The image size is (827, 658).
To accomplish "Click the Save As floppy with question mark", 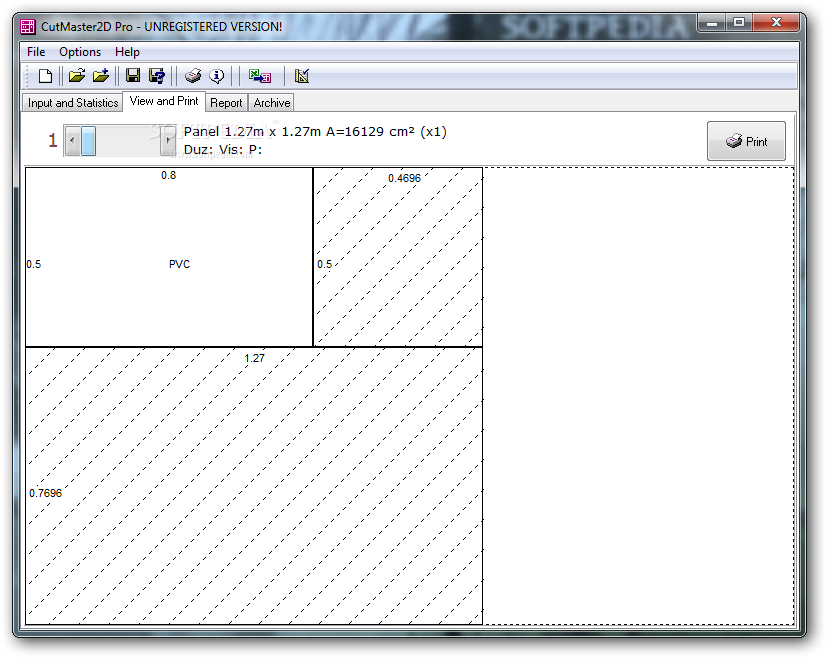I will click(157, 76).
